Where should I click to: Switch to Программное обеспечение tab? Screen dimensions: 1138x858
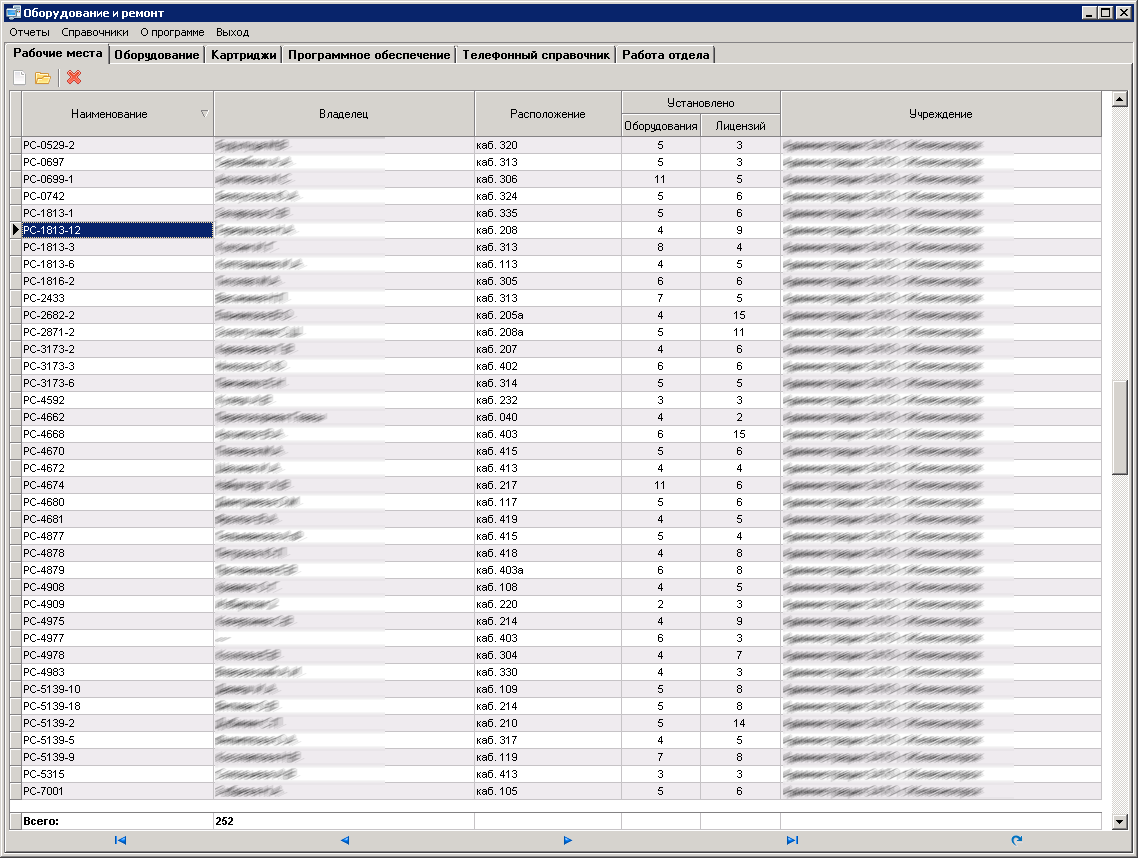pos(369,54)
